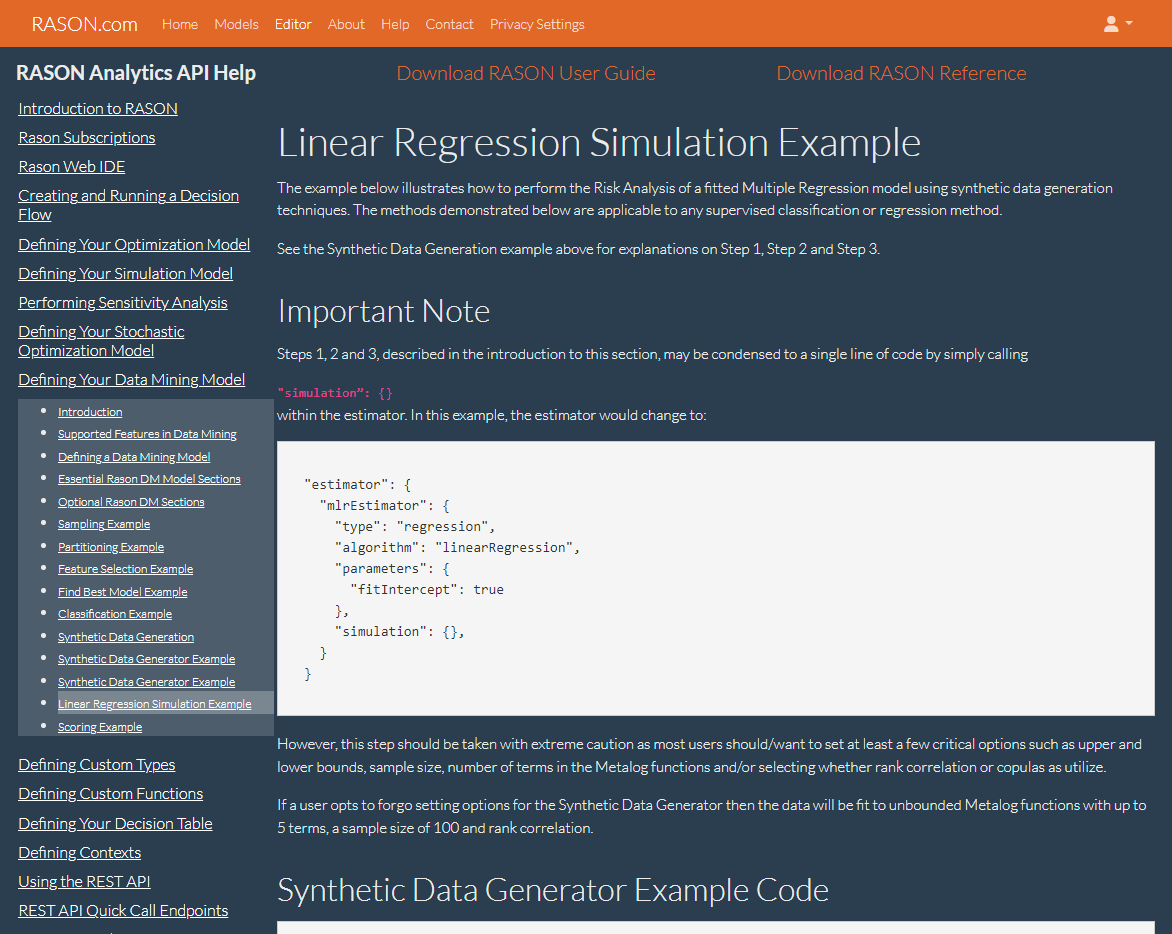The image size is (1172, 934).
Task: Open Find Best Model Example
Action: pyautogui.click(x=123, y=592)
